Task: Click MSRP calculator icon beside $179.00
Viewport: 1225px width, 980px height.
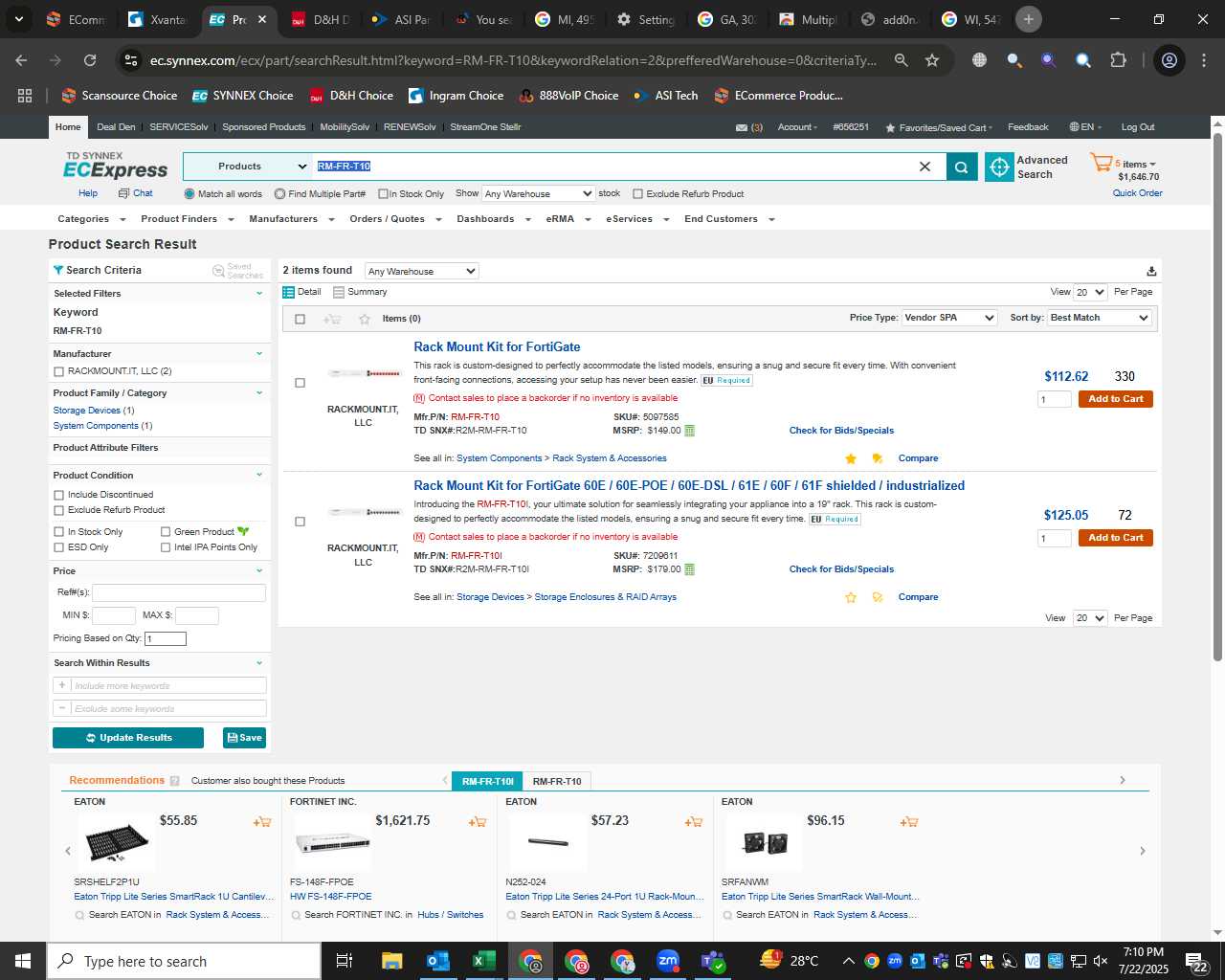Action: (689, 569)
